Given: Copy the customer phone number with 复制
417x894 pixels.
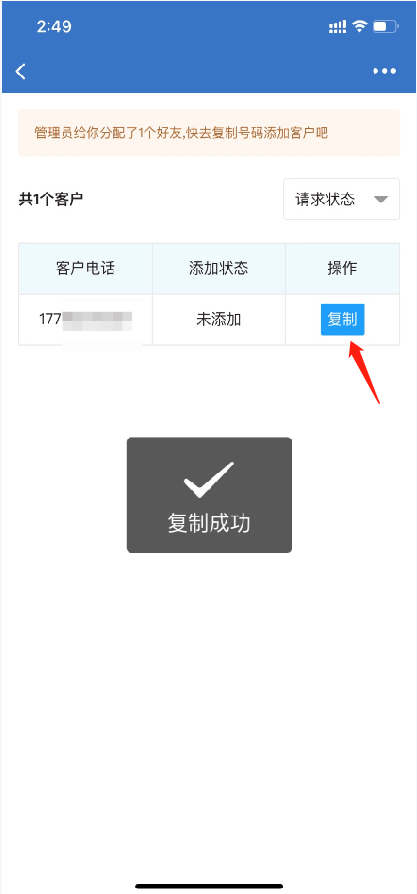Looking at the screenshot, I should pyautogui.click(x=342, y=319).
